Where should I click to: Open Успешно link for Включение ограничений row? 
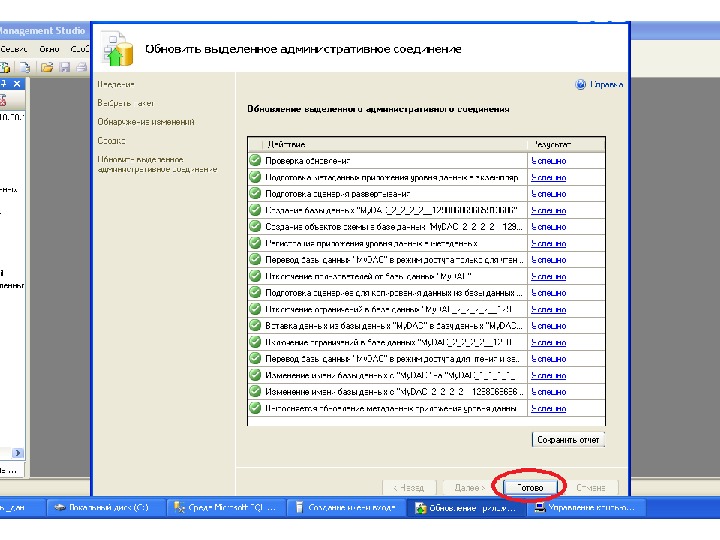(x=548, y=343)
